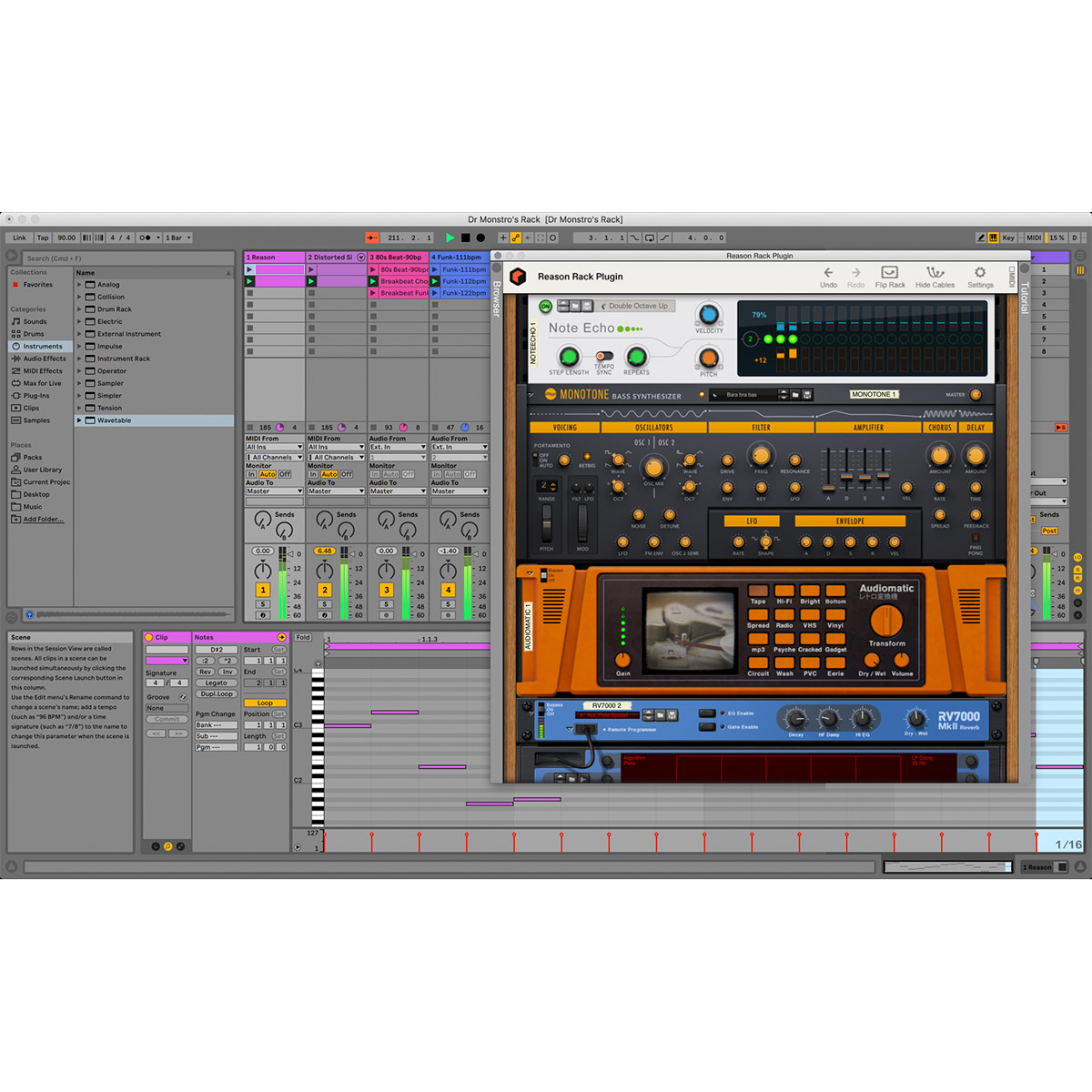Enable the Loop toggle in Notes panel
Viewport: 1092px width, 1092px height.
[266, 703]
